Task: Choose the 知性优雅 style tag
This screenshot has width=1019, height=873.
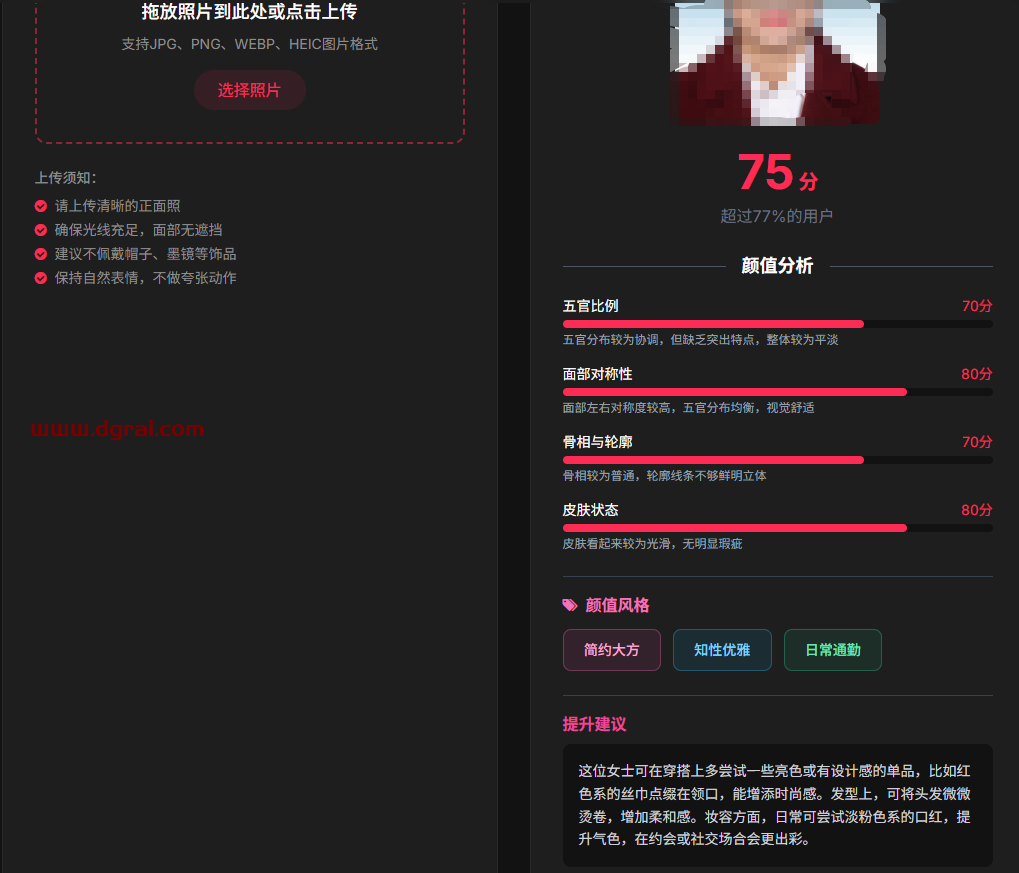Action: pos(722,650)
